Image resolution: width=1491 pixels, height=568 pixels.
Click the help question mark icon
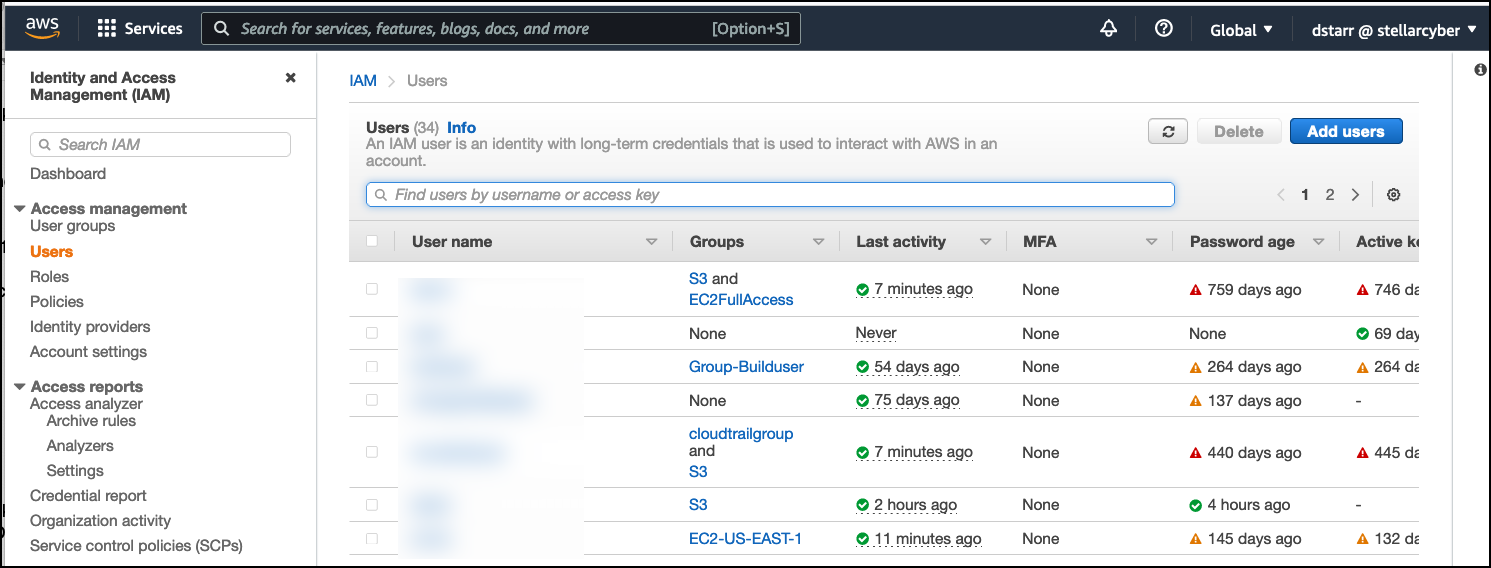pyautogui.click(x=1163, y=29)
